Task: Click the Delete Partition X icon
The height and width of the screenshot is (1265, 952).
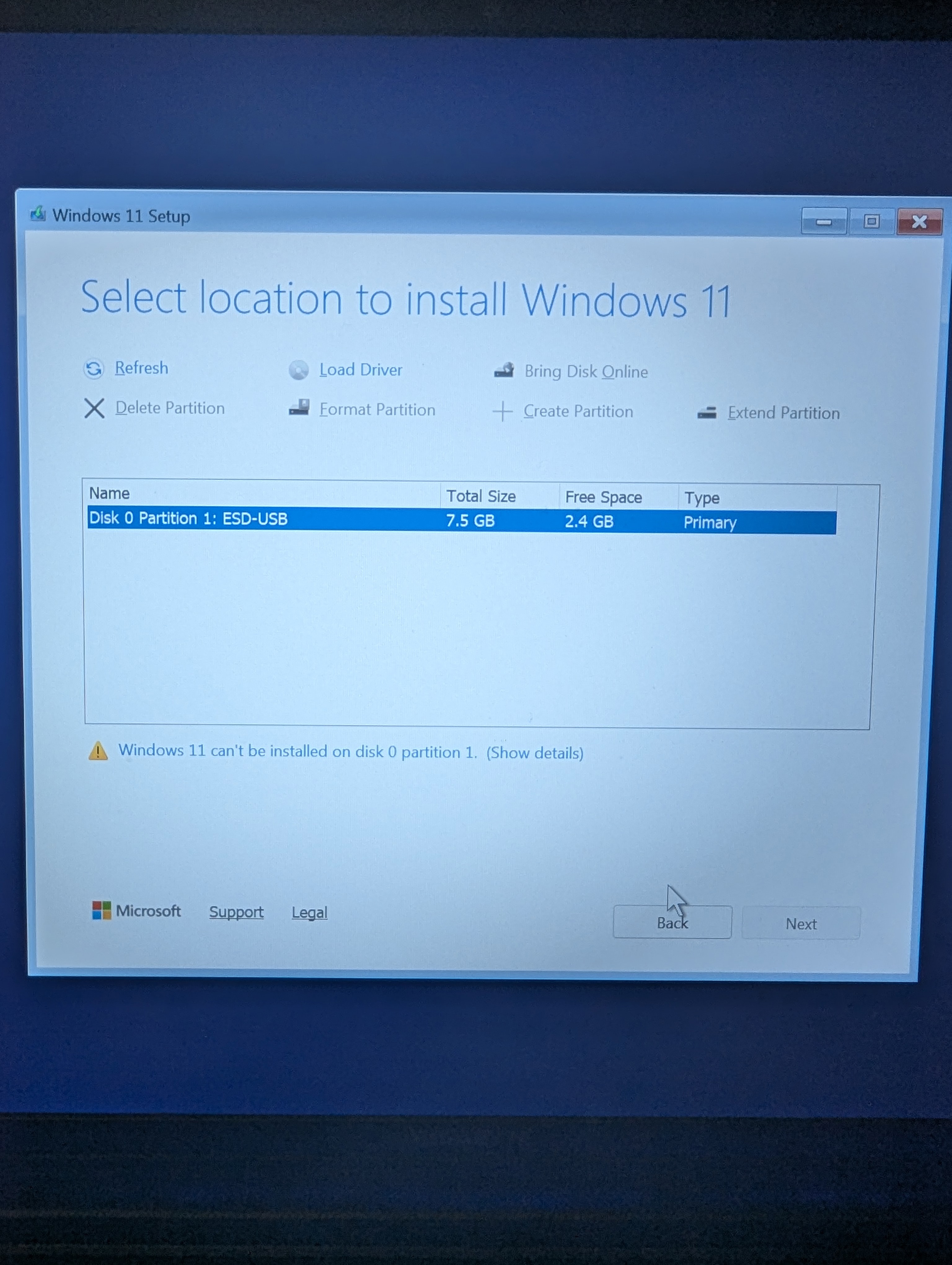Action: coord(94,408)
